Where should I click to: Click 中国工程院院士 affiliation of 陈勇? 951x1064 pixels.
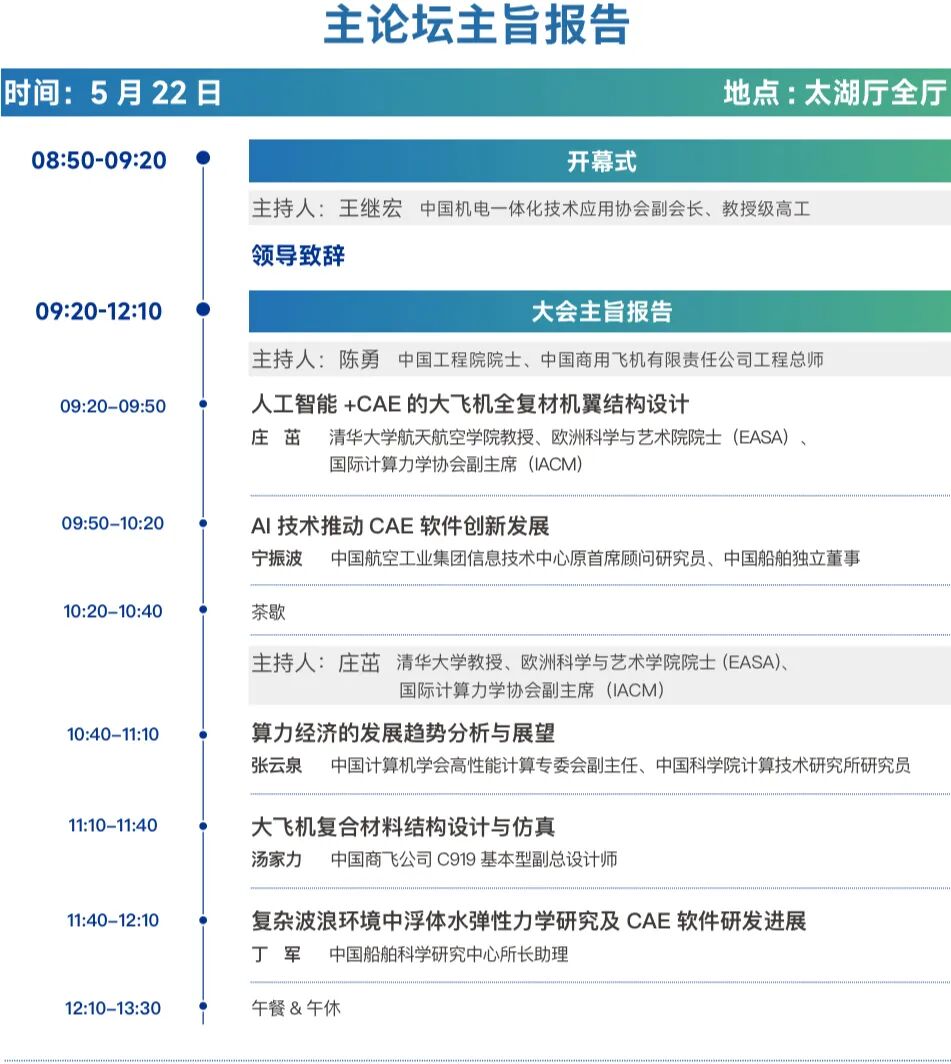[460, 360]
